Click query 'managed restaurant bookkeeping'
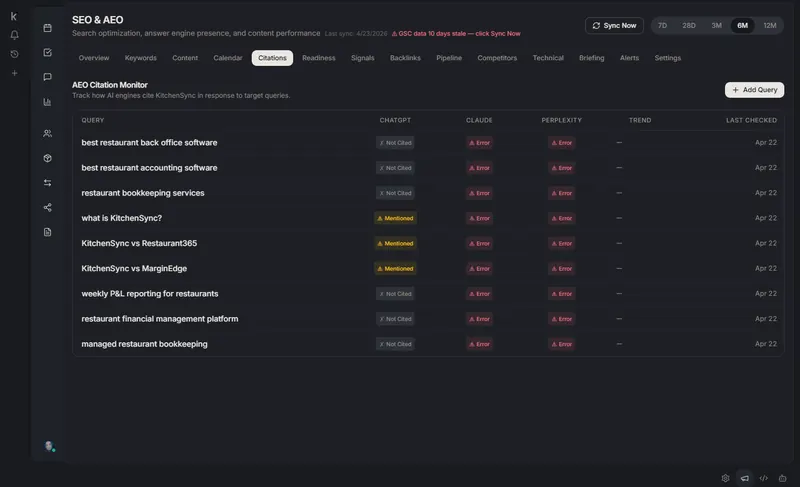This screenshot has width=800, height=487. click(144, 344)
